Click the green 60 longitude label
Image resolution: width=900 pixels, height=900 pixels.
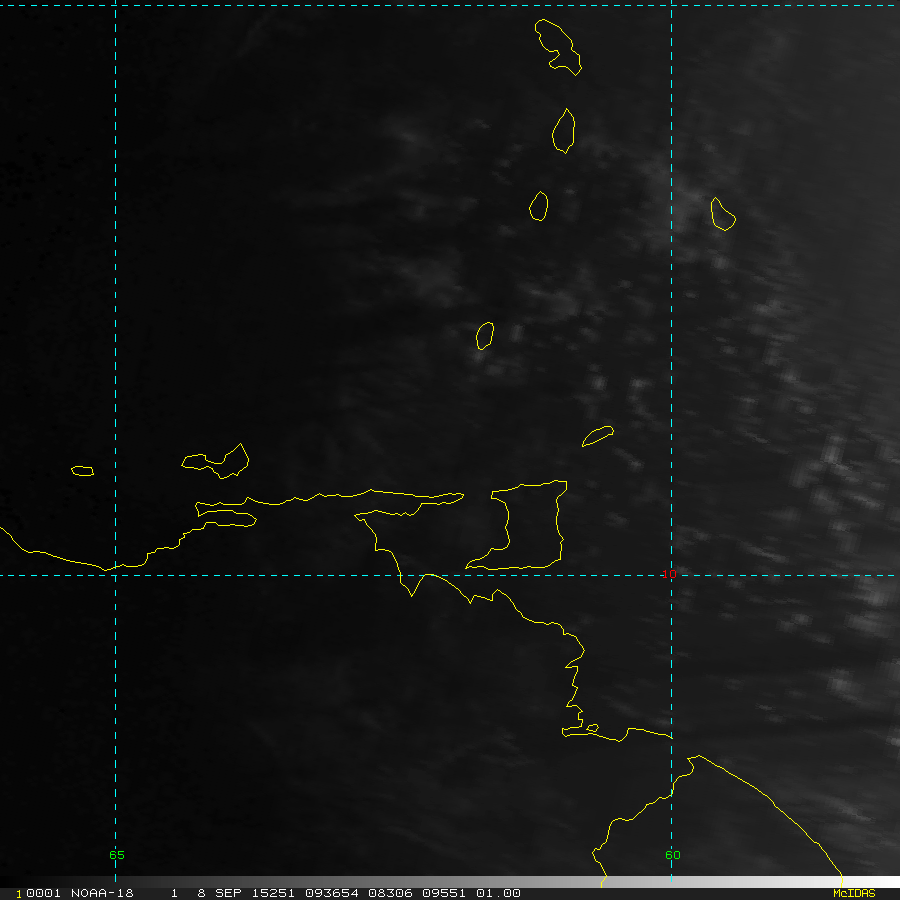click(672, 855)
